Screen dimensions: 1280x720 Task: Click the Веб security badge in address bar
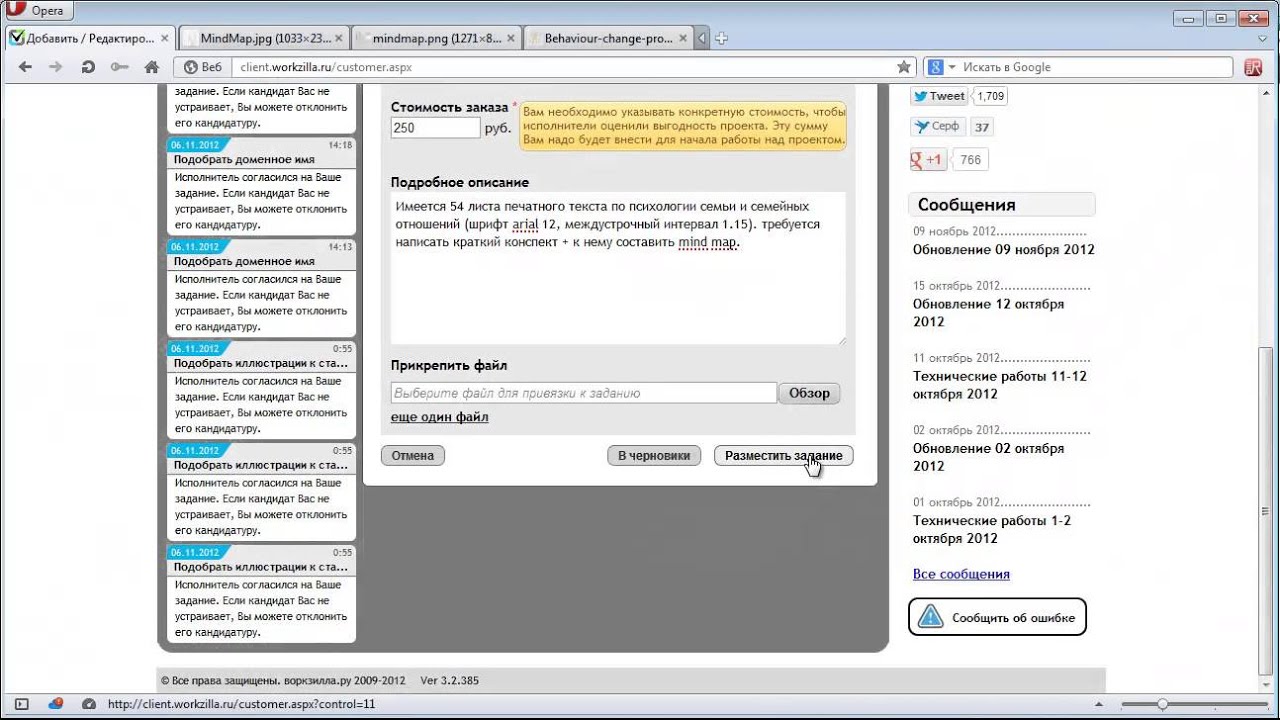pyautogui.click(x=203, y=67)
